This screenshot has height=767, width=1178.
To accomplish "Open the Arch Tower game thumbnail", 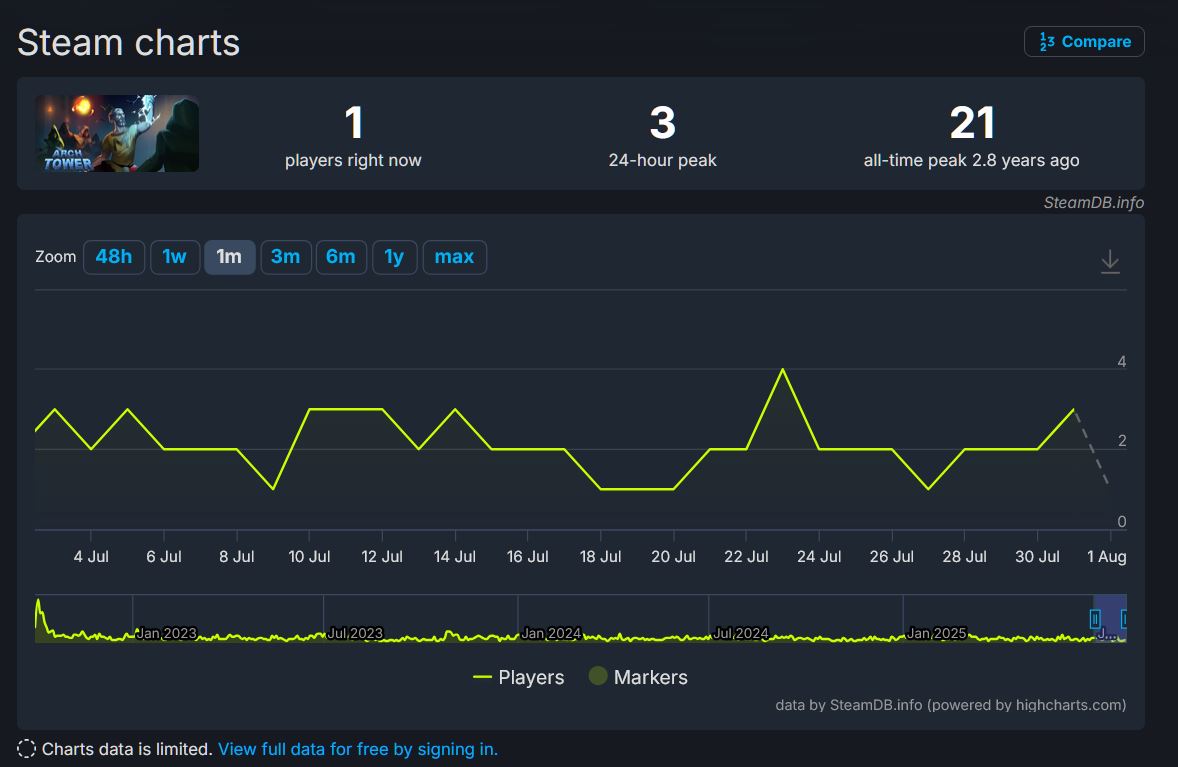I will 117,133.
